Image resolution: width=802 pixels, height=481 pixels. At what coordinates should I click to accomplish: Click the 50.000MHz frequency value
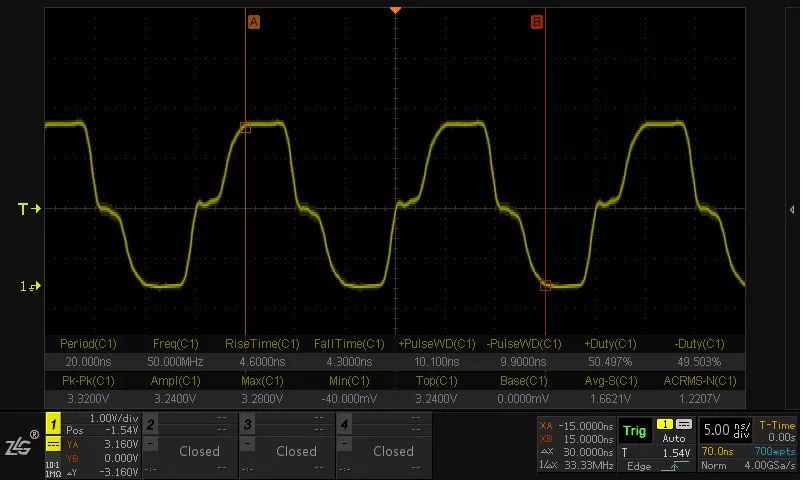tap(175, 362)
